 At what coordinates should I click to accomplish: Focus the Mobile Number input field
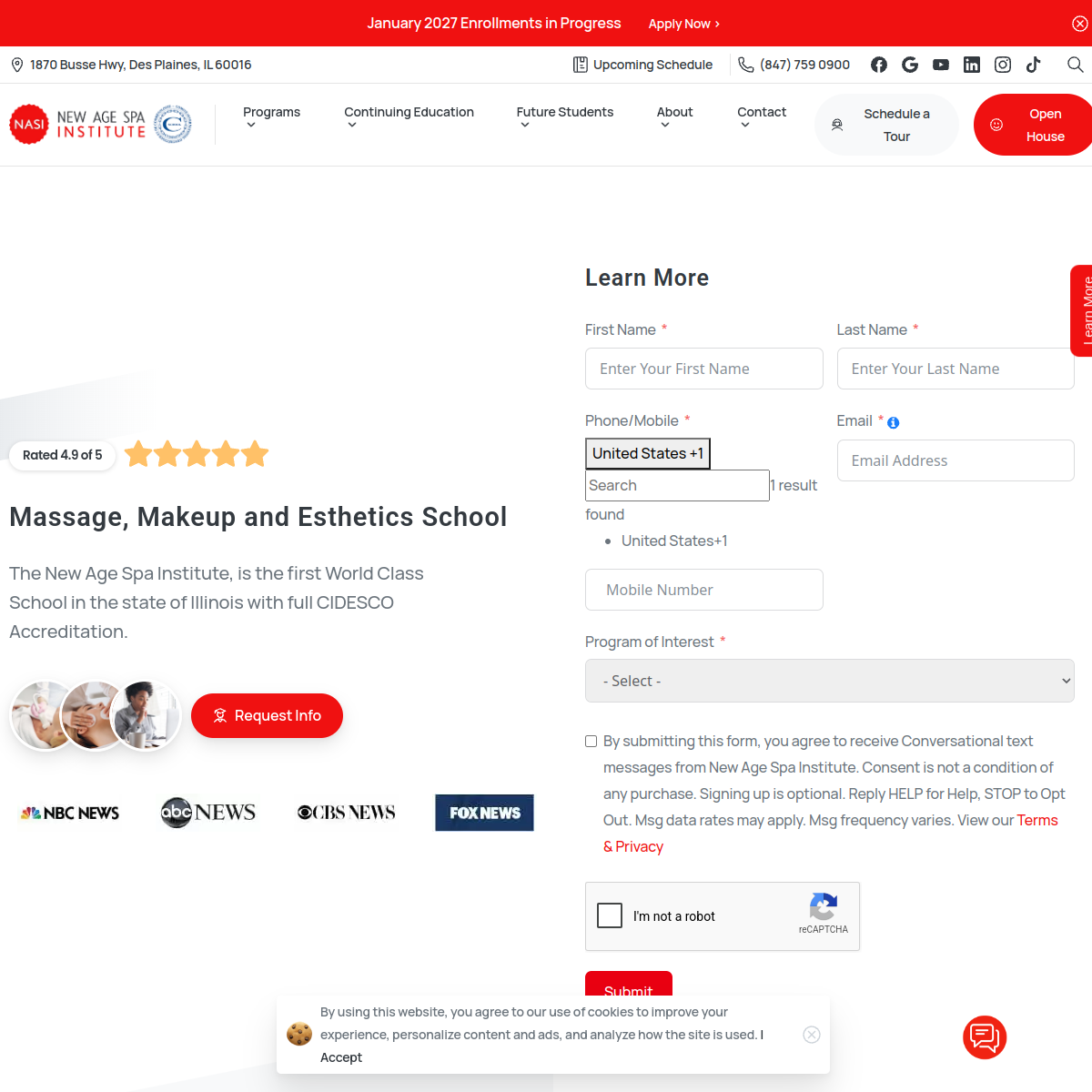coord(704,590)
